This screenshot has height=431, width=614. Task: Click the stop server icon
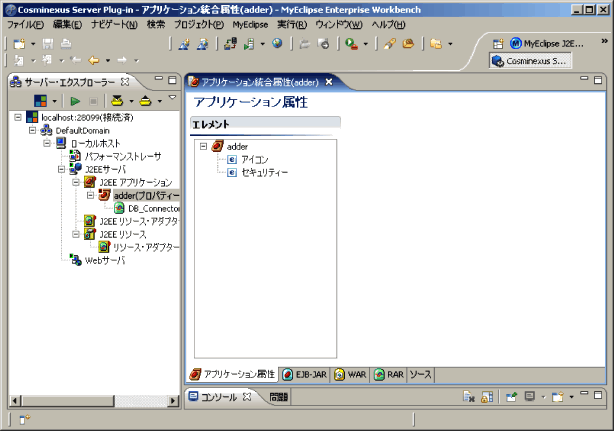click(x=93, y=101)
